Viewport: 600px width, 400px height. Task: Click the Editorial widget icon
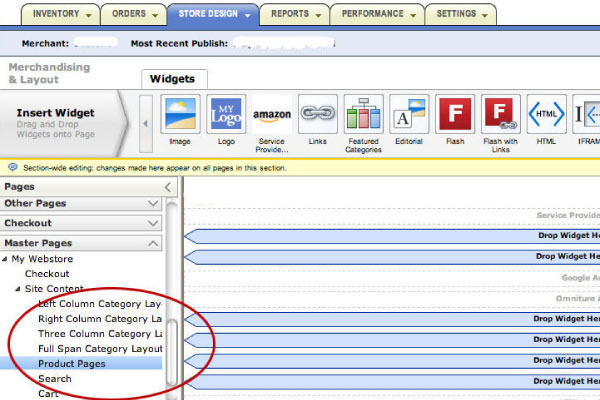tap(409, 116)
